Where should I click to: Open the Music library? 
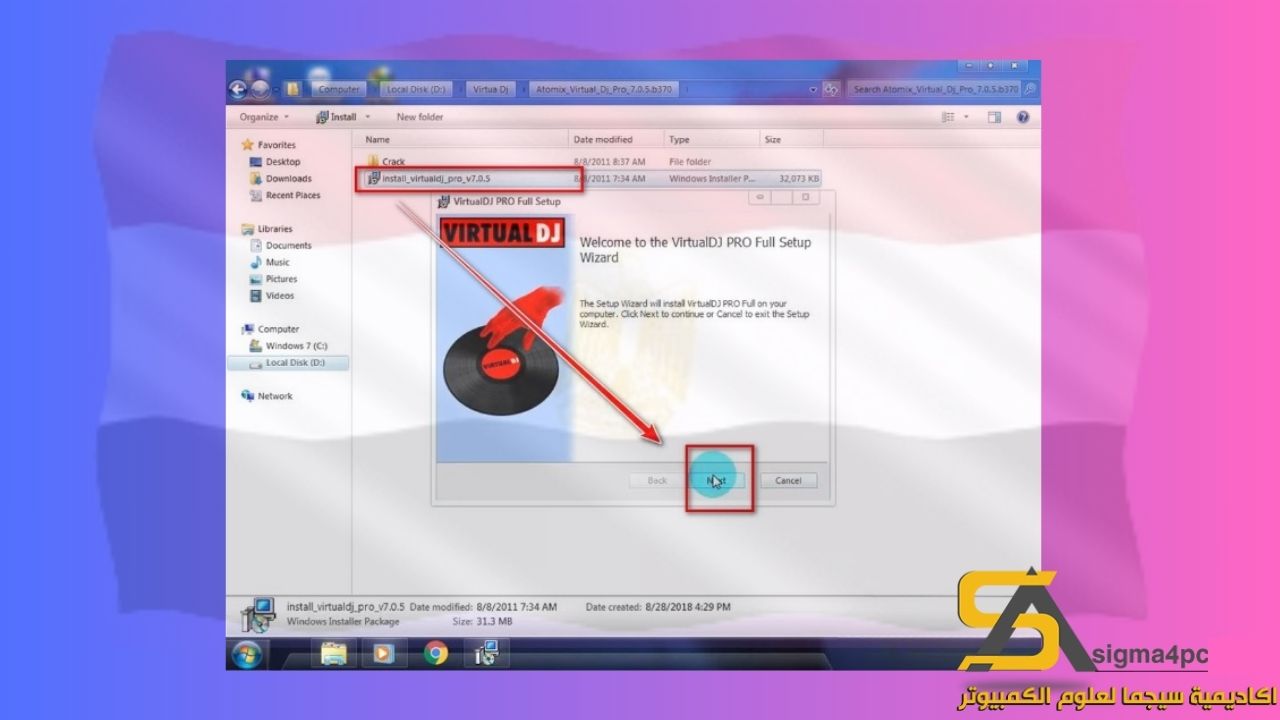click(x=277, y=263)
